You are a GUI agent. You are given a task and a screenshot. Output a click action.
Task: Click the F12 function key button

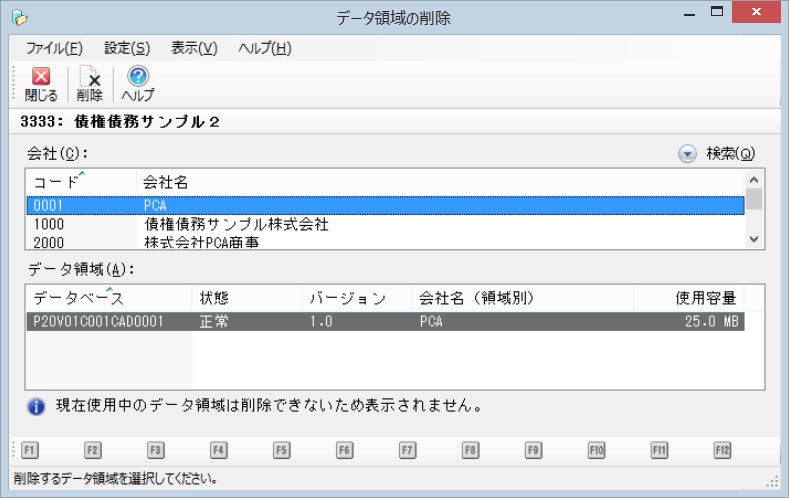click(x=722, y=450)
